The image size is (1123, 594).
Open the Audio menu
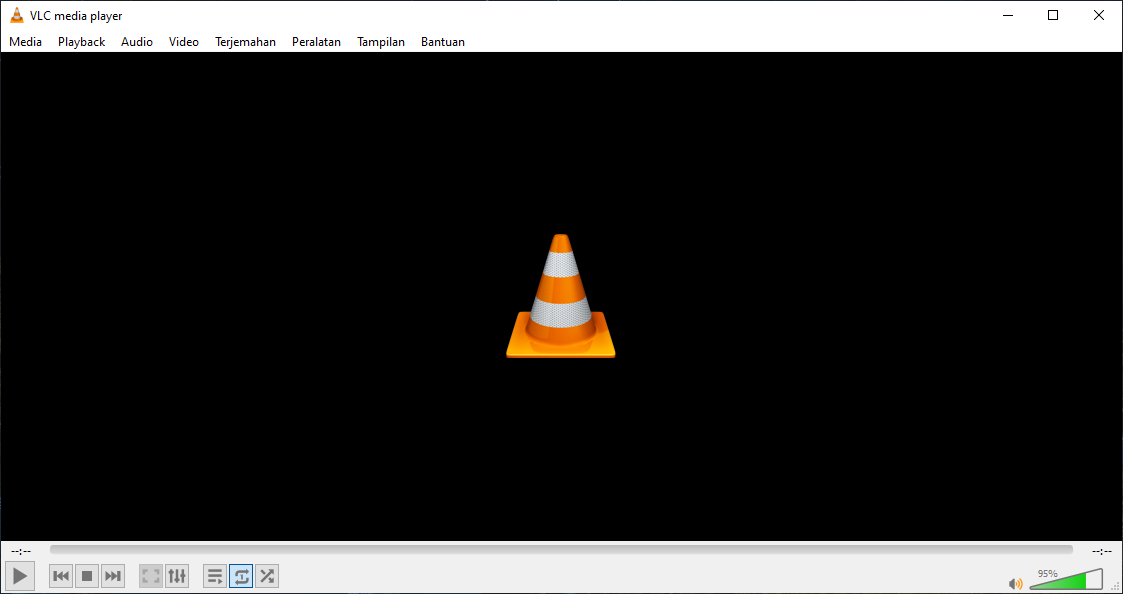point(136,41)
